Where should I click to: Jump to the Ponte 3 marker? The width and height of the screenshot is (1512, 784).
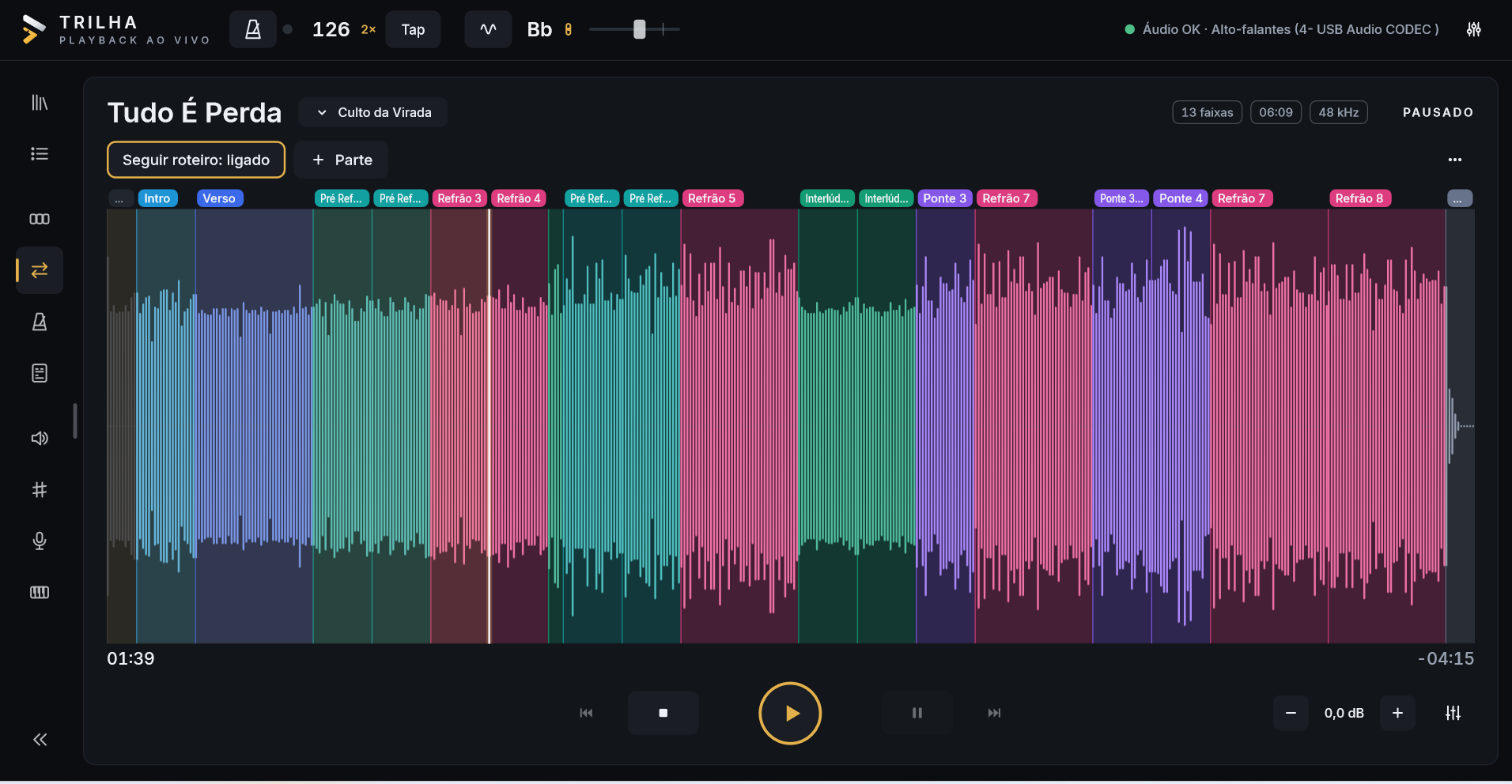tap(945, 198)
